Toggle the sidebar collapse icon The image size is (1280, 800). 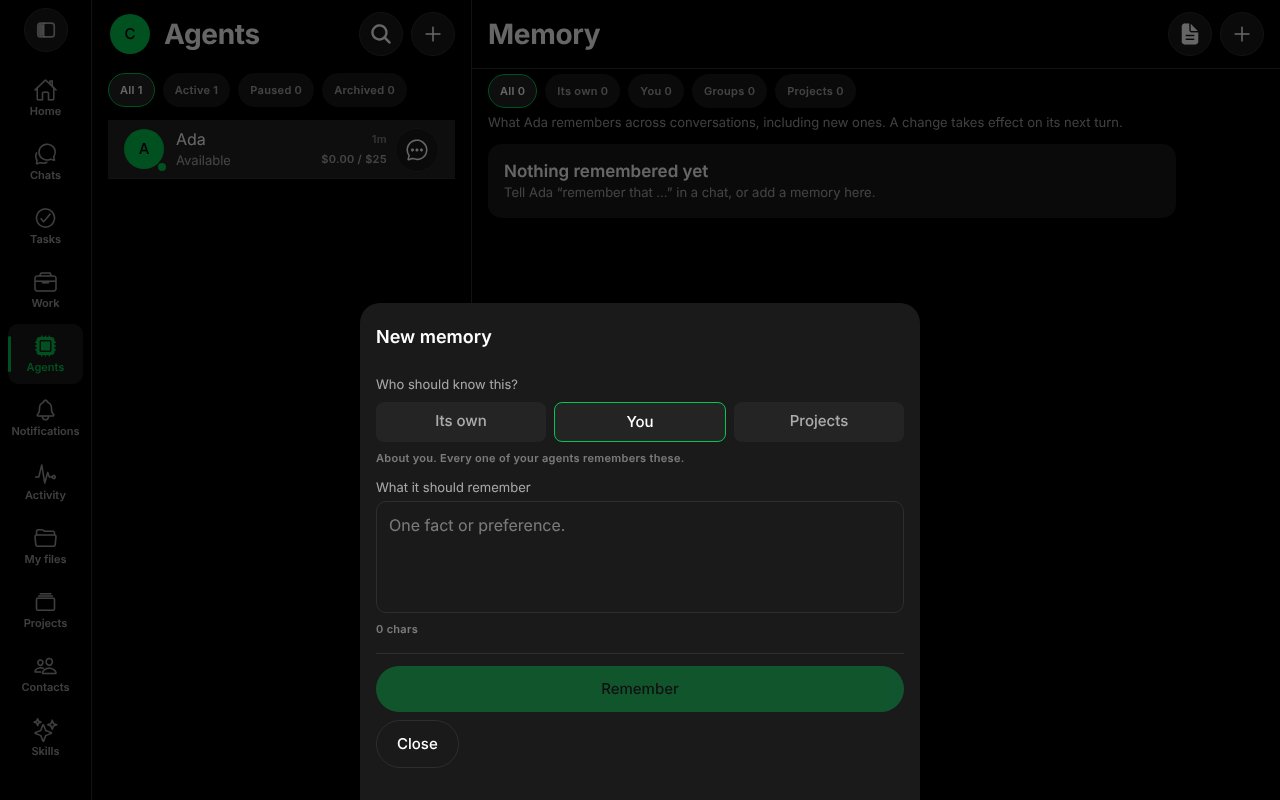tap(45, 30)
